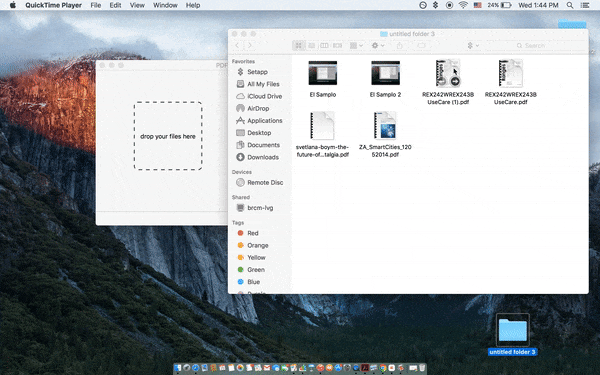Open the Dropbox dropdown in Finder toolbar
600x375 pixels.
coord(473,46)
